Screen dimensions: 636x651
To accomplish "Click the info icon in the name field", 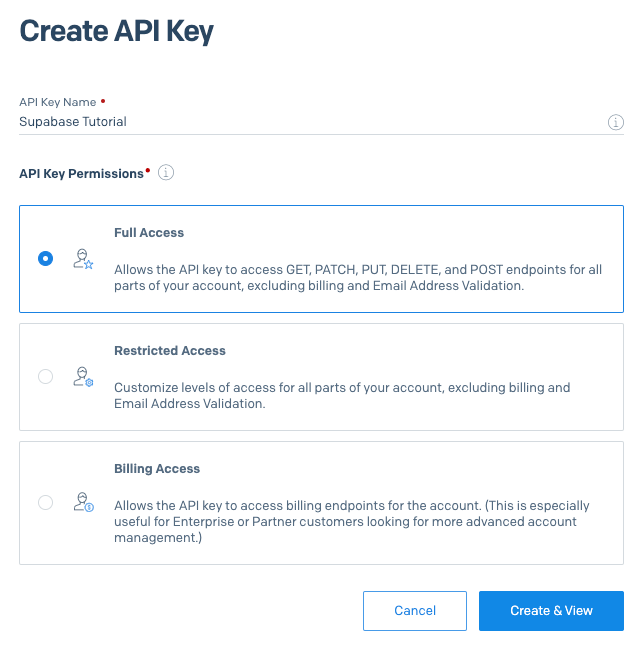I will click(616, 122).
